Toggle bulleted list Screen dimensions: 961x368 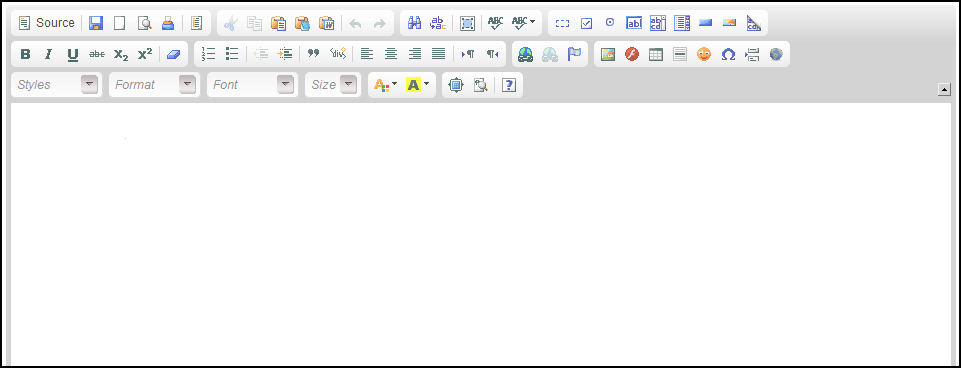(232, 54)
